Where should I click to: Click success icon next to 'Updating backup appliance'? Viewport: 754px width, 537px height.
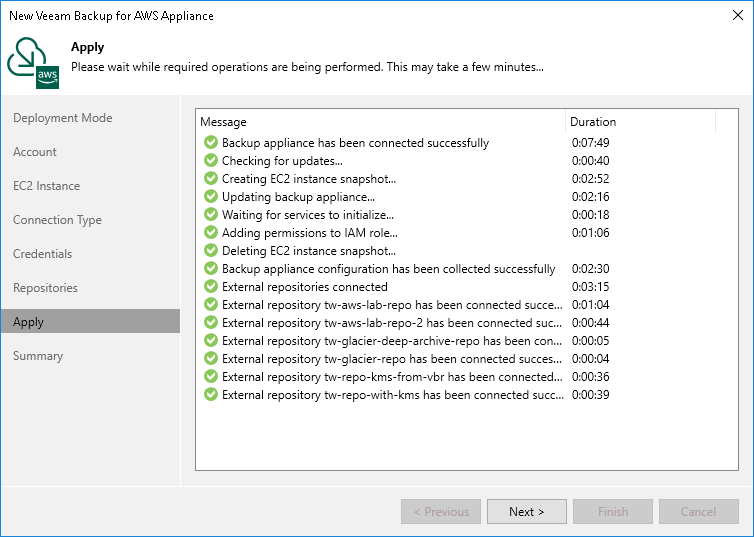pos(210,197)
